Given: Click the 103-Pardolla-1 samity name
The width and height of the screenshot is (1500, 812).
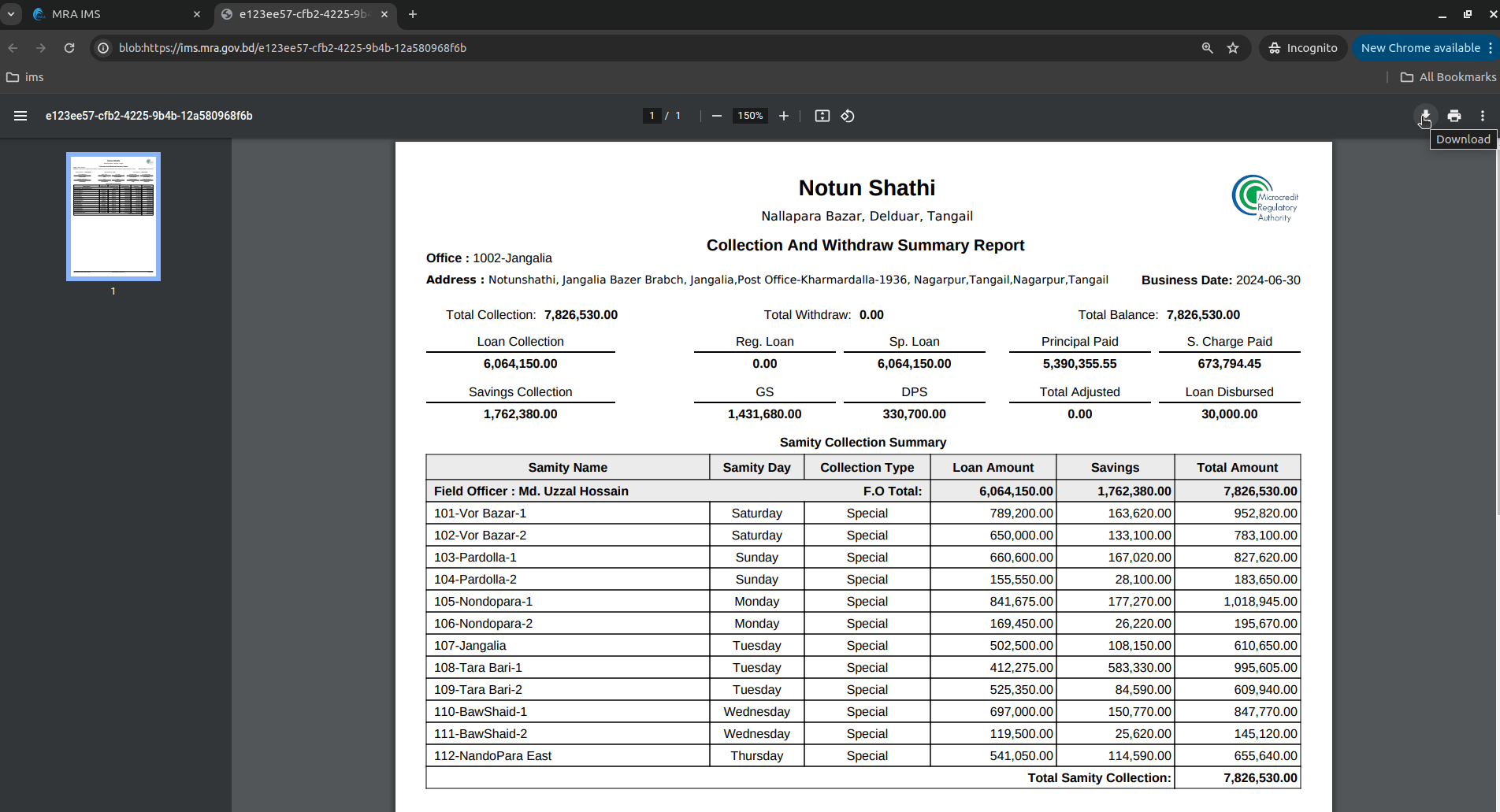Looking at the screenshot, I should pos(475,557).
